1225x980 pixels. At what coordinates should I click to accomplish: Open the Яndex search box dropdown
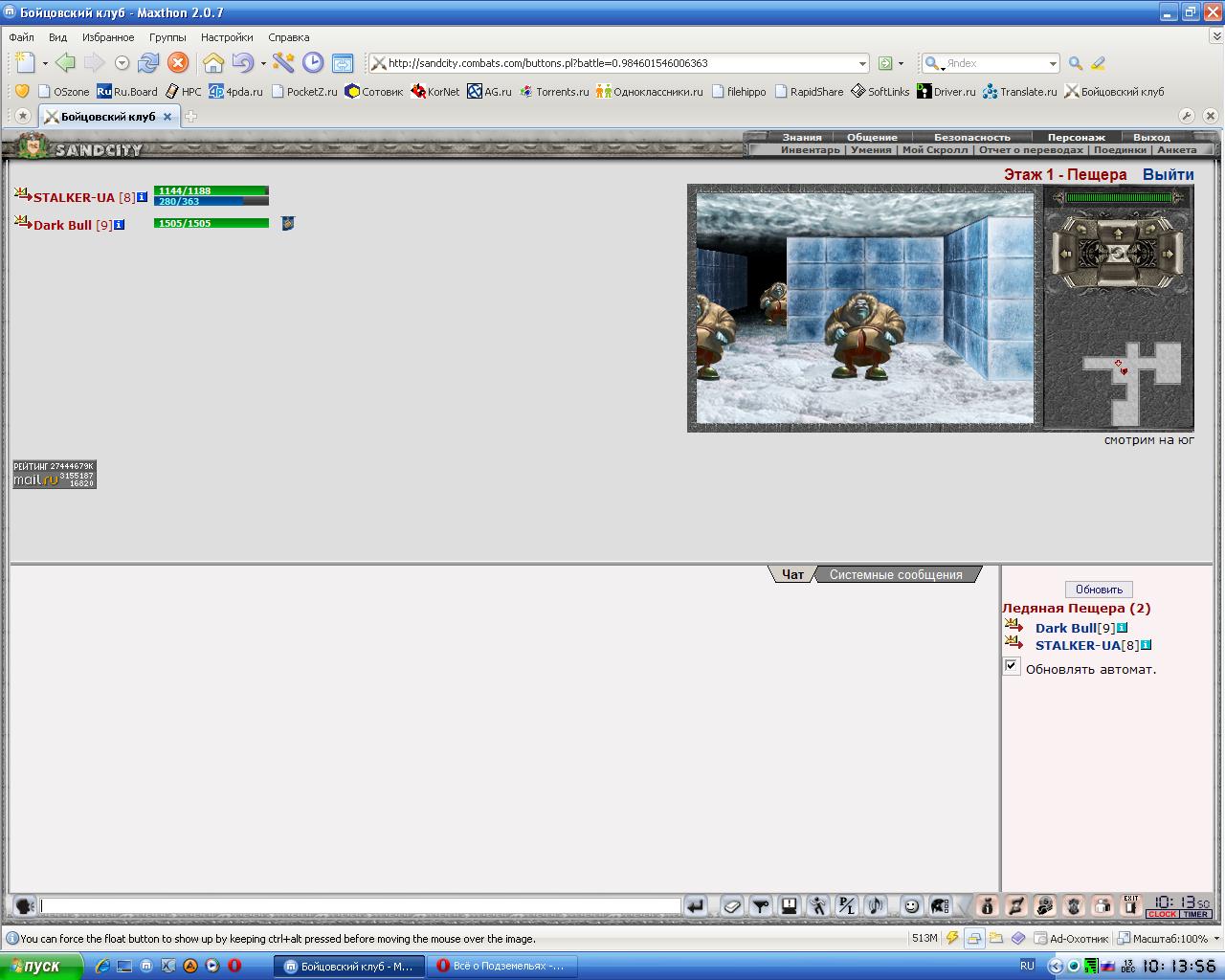pyautogui.click(x=1053, y=63)
